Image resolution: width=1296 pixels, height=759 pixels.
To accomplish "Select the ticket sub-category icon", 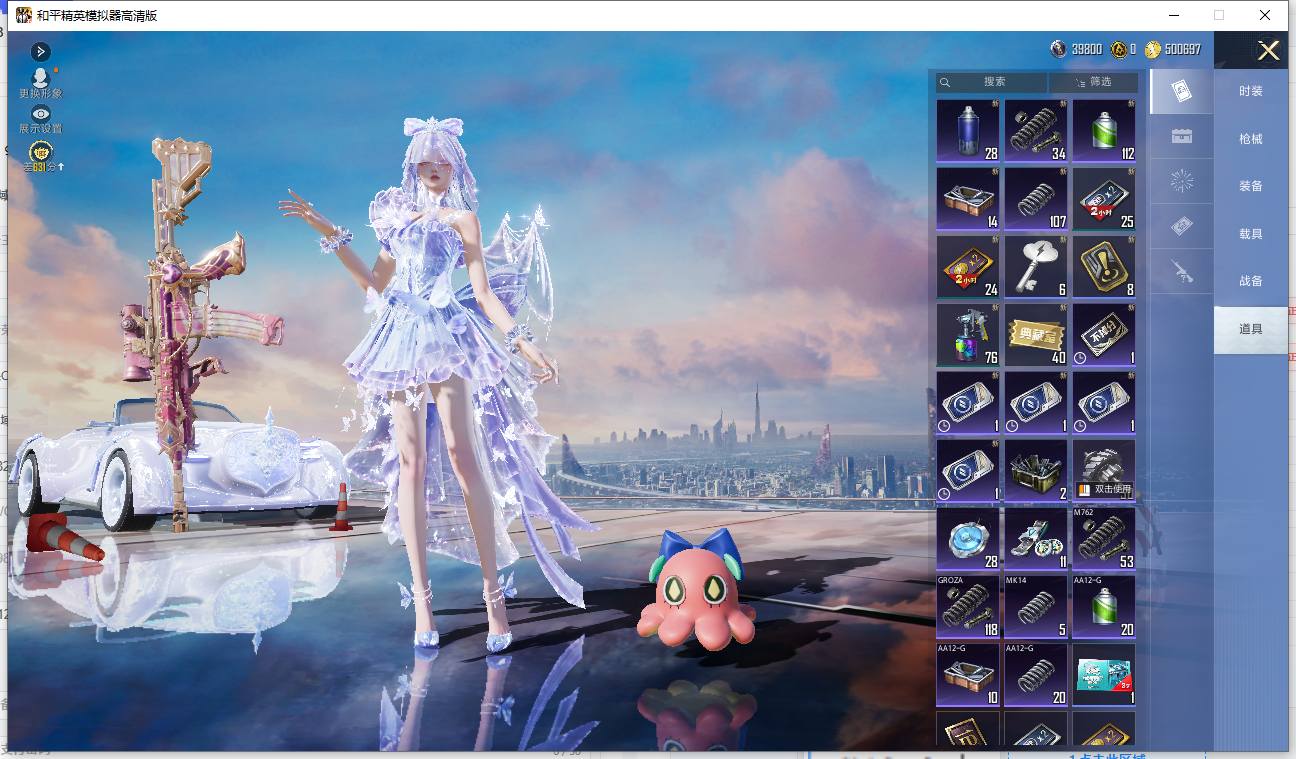I will click(1181, 227).
